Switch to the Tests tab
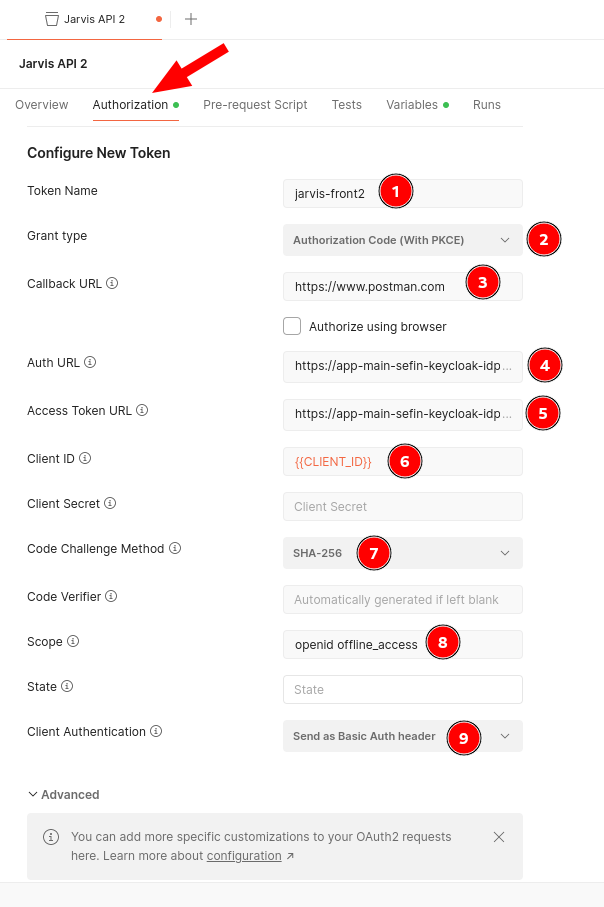 (x=346, y=104)
